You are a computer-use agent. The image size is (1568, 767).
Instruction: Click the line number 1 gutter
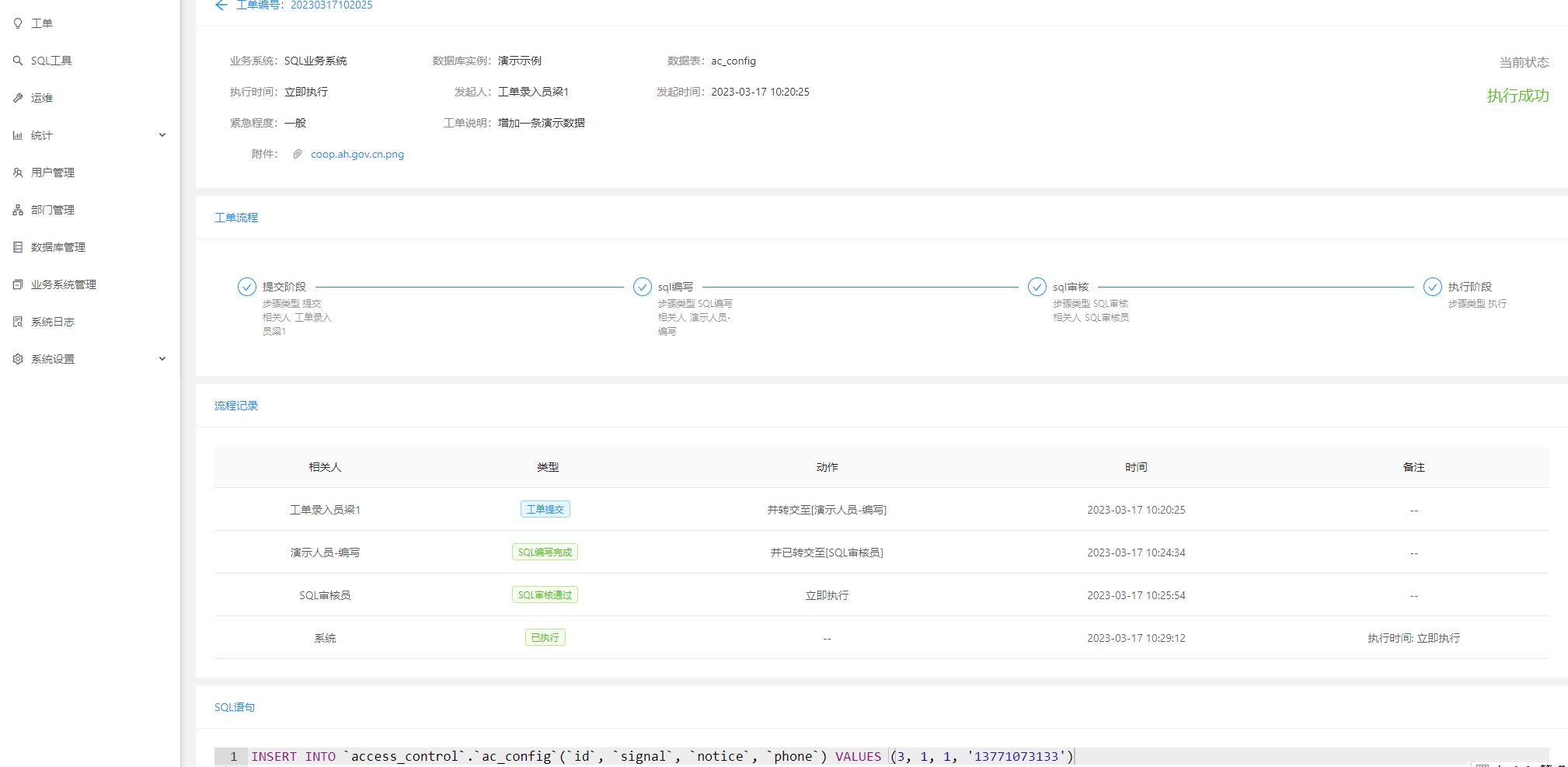[x=232, y=756]
